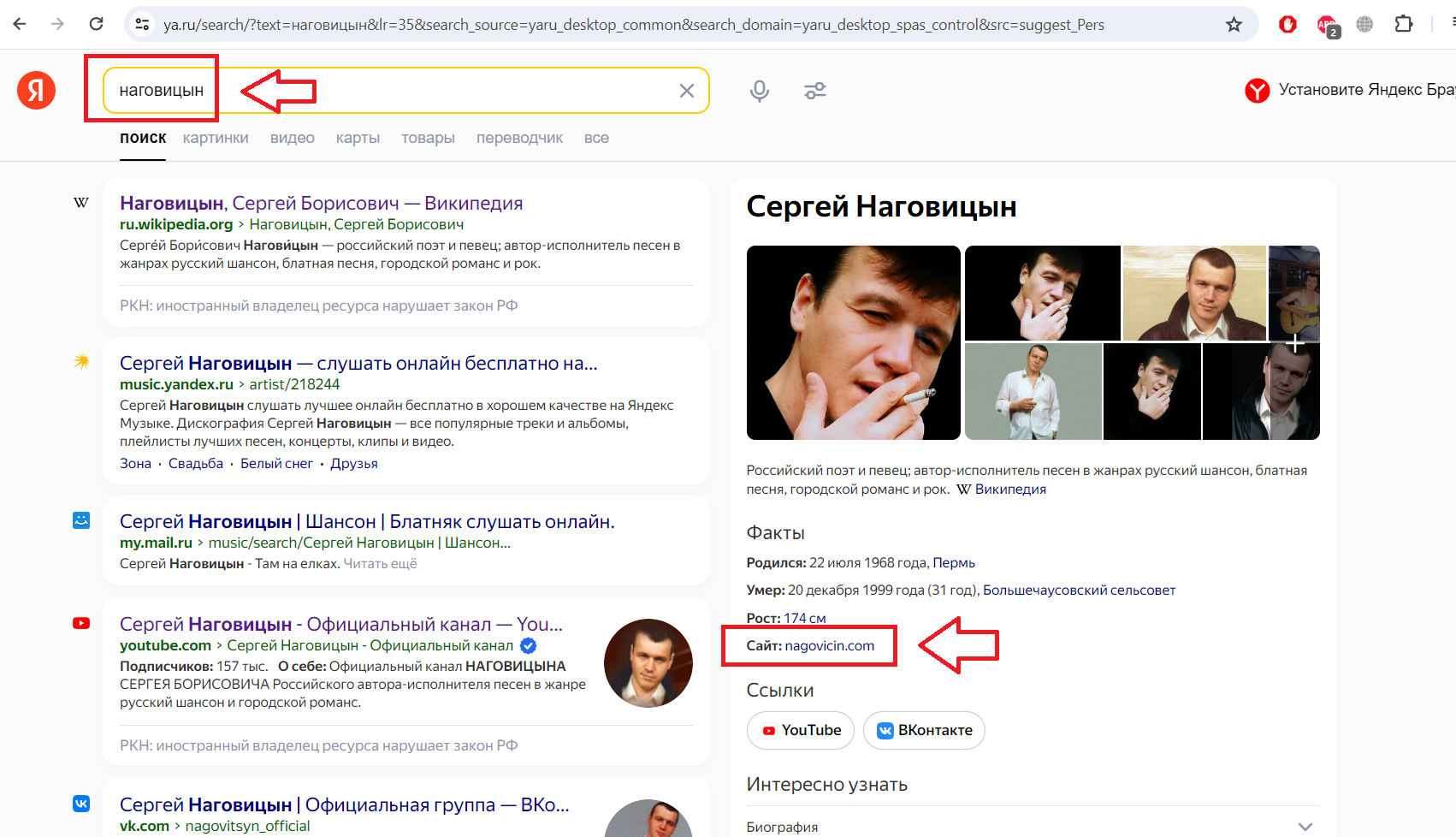Open the ru.wikipedia.org green URL

pos(176,224)
